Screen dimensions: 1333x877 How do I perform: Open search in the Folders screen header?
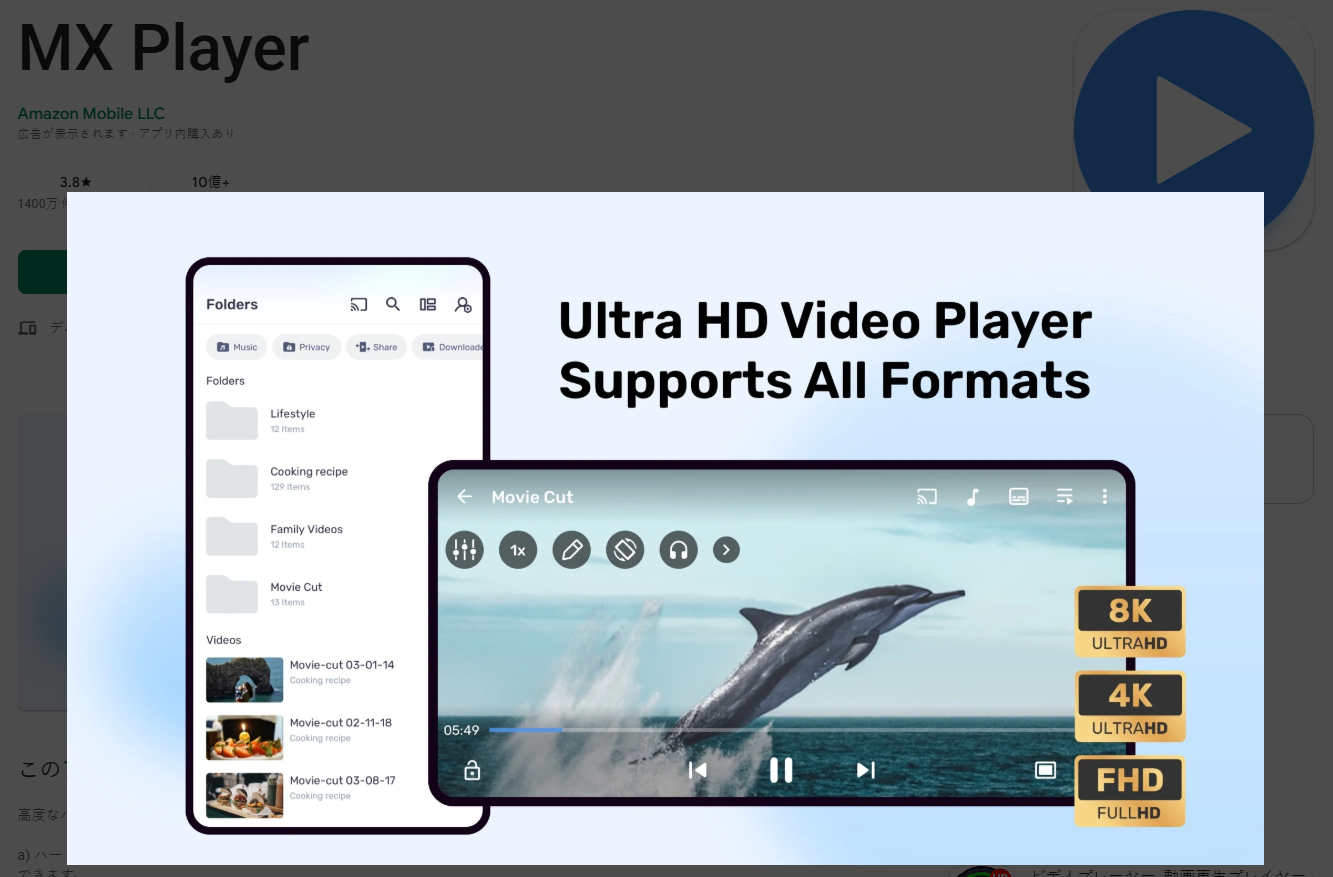pyautogui.click(x=393, y=305)
